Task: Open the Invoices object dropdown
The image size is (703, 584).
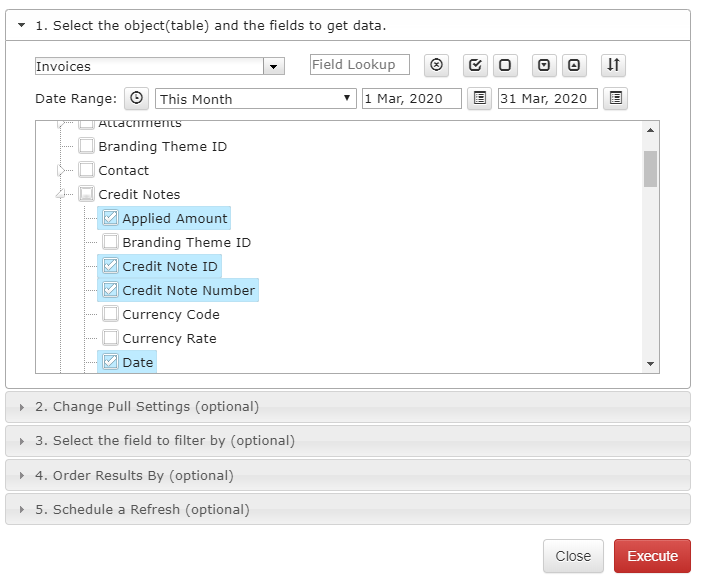Action: coord(274,66)
